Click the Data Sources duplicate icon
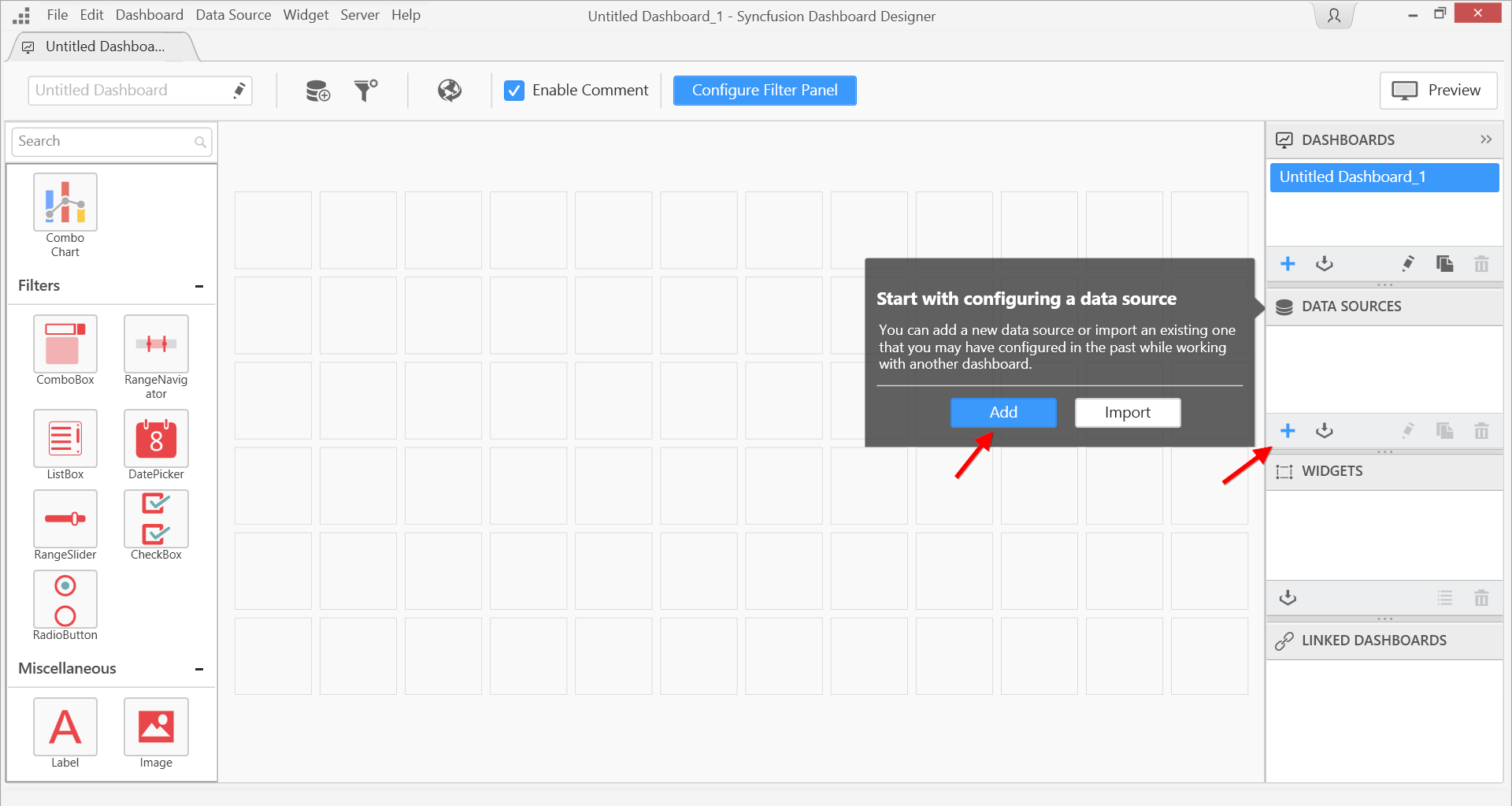 coord(1444,431)
